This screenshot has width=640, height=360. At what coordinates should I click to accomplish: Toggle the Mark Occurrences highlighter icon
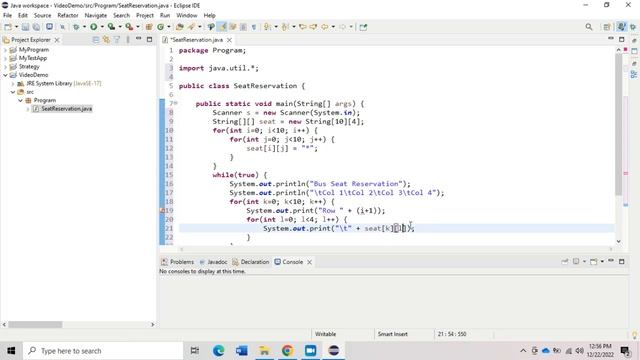pyautogui.click(x=222, y=27)
